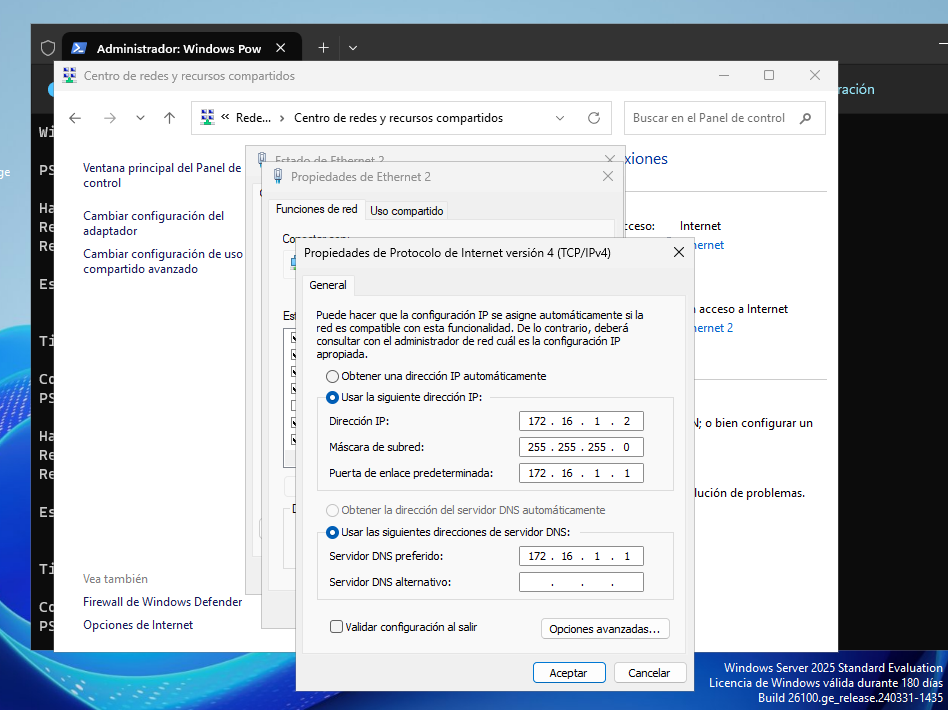
Task: Close the PowerShell terminal tab
Action: 281,48
